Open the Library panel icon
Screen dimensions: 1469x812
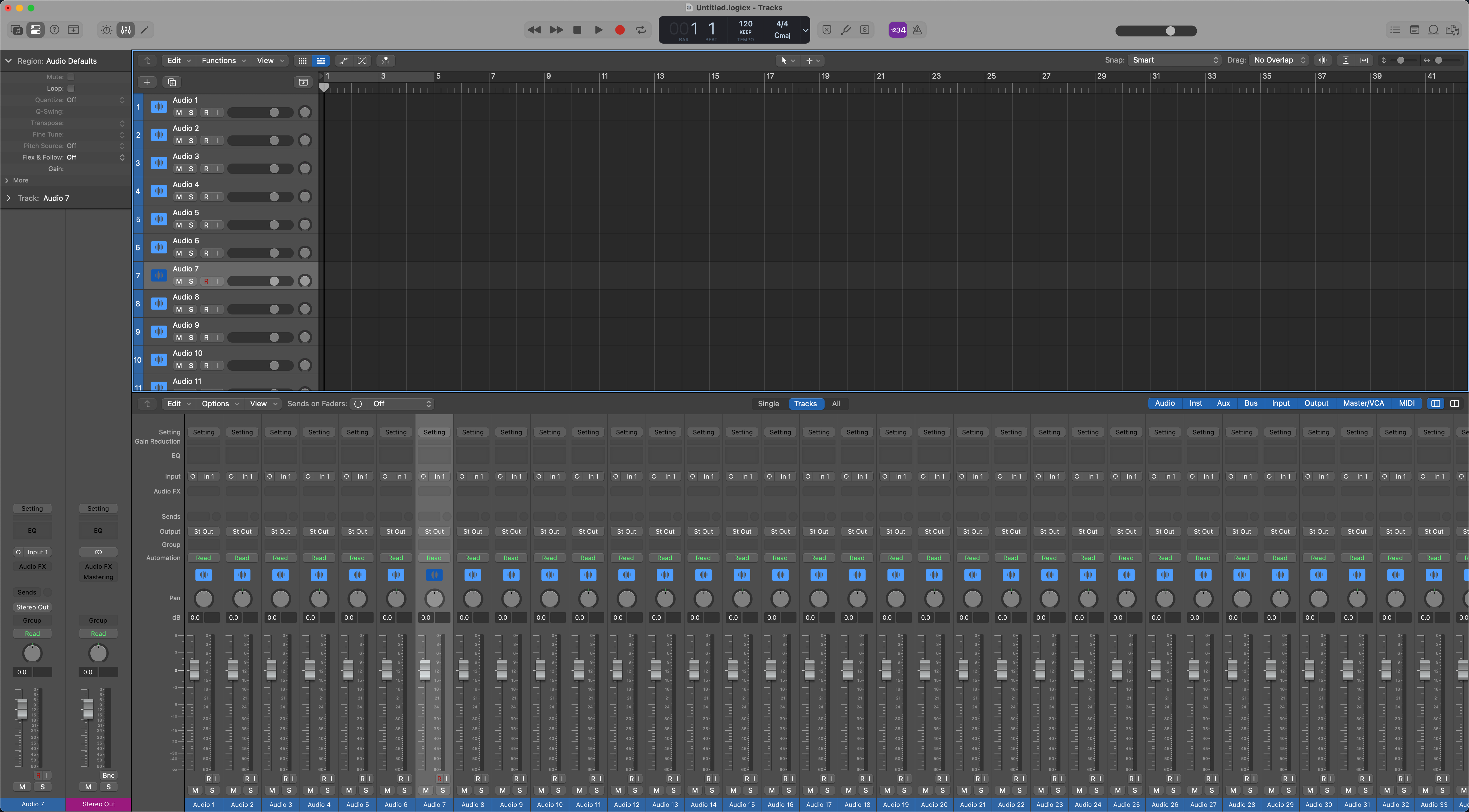(x=17, y=30)
